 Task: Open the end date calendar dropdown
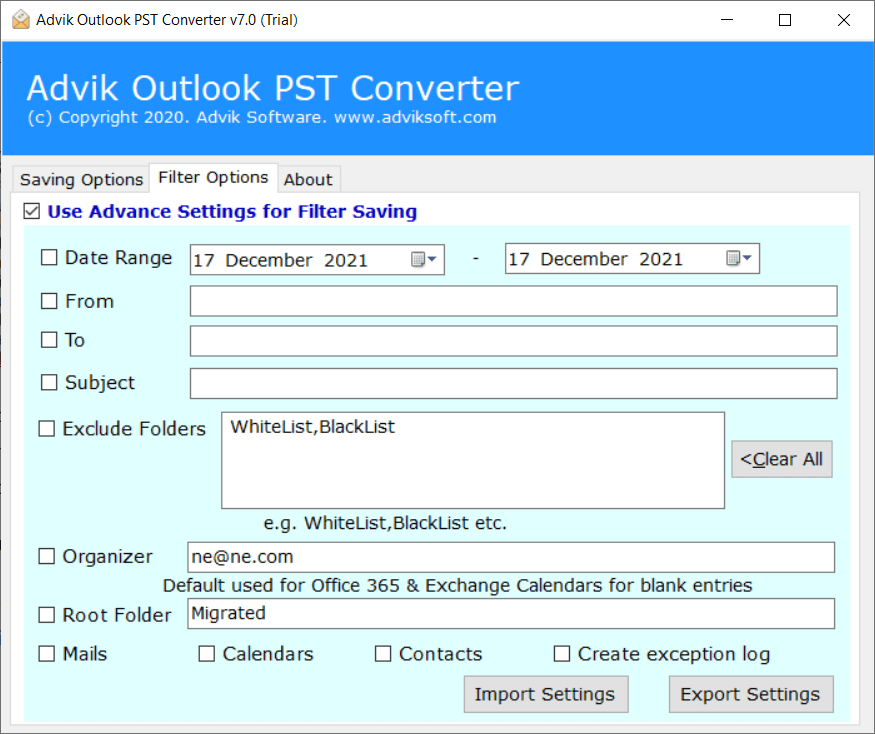tap(739, 258)
